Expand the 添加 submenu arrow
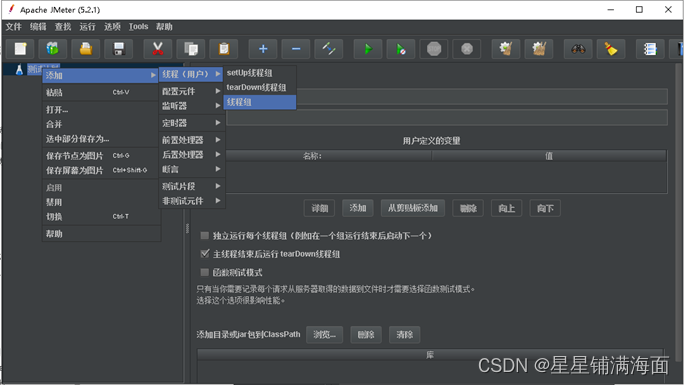This screenshot has width=686, height=385. pos(153,75)
